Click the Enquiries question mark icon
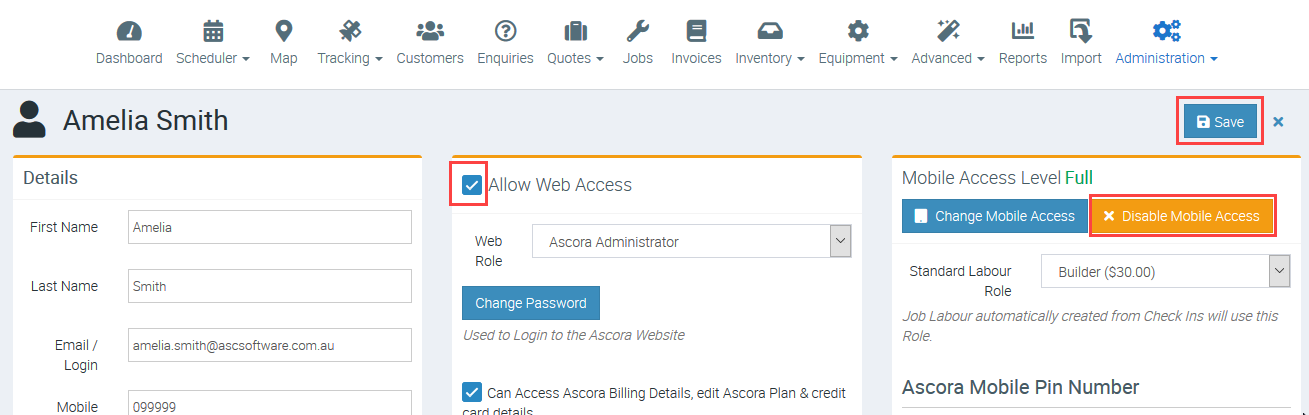 (505, 31)
